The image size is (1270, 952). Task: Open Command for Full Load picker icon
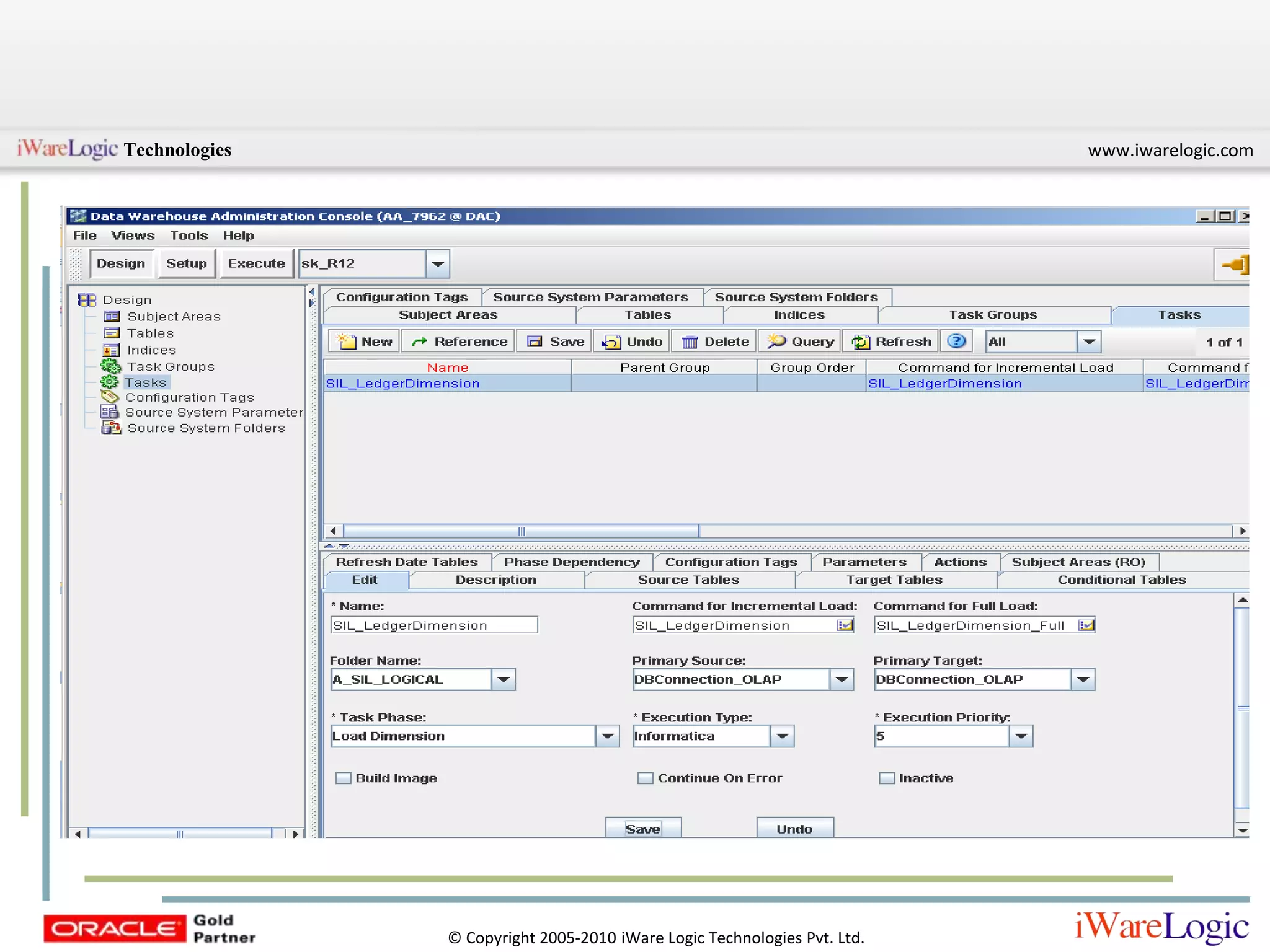(x=1086, y=625)
